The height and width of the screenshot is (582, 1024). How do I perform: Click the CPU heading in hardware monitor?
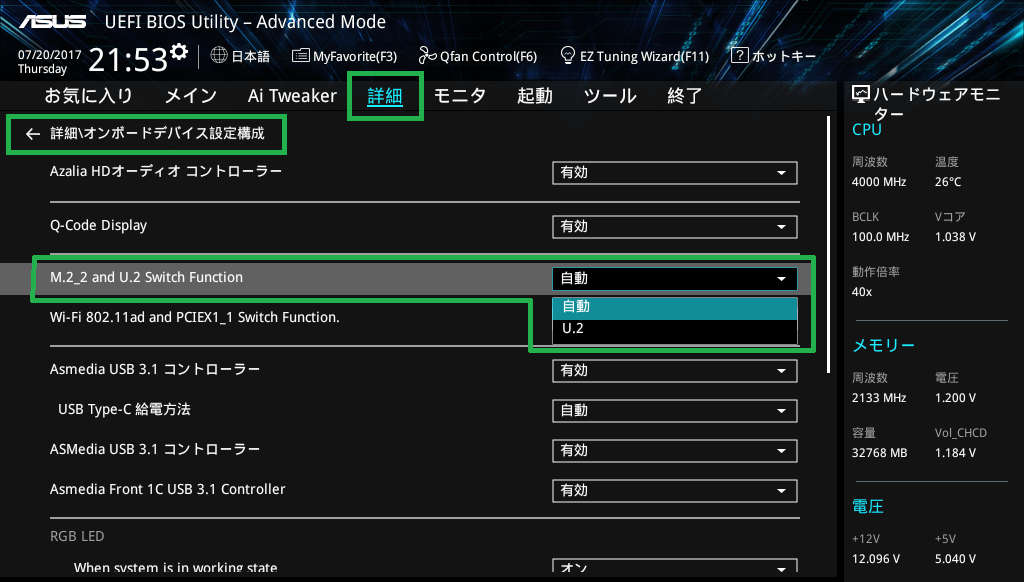[867, 129]
